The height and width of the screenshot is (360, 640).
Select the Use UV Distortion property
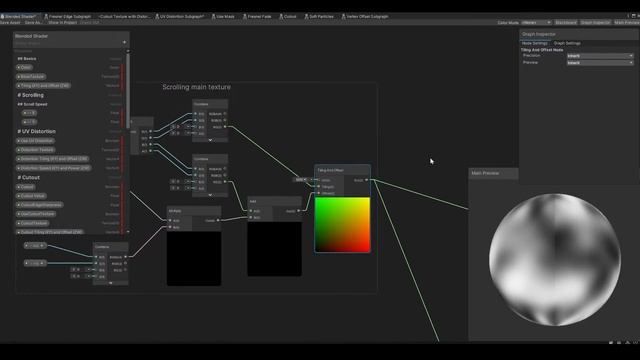[36, 141]
